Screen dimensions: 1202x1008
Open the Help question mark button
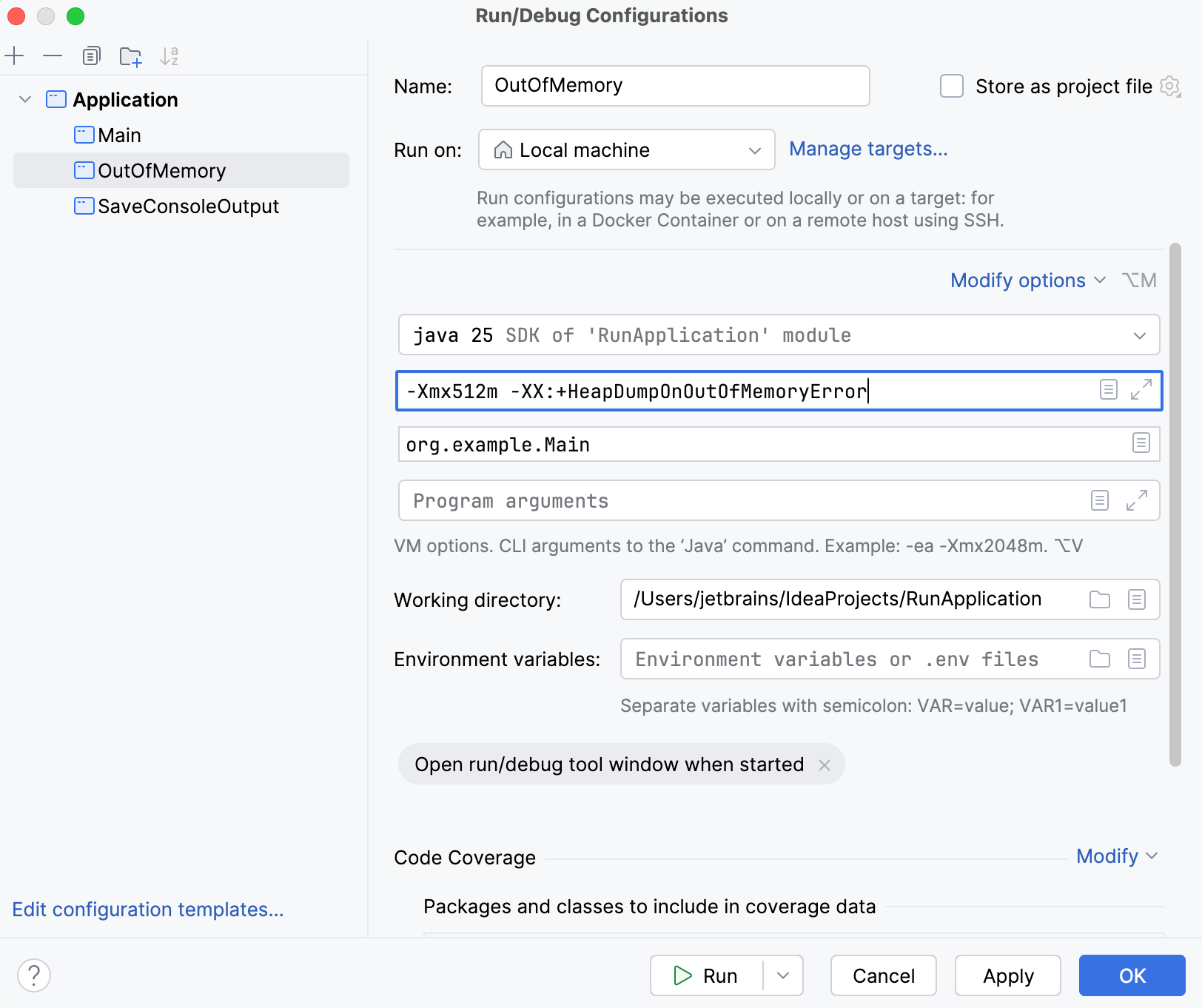tap(34, 975)
